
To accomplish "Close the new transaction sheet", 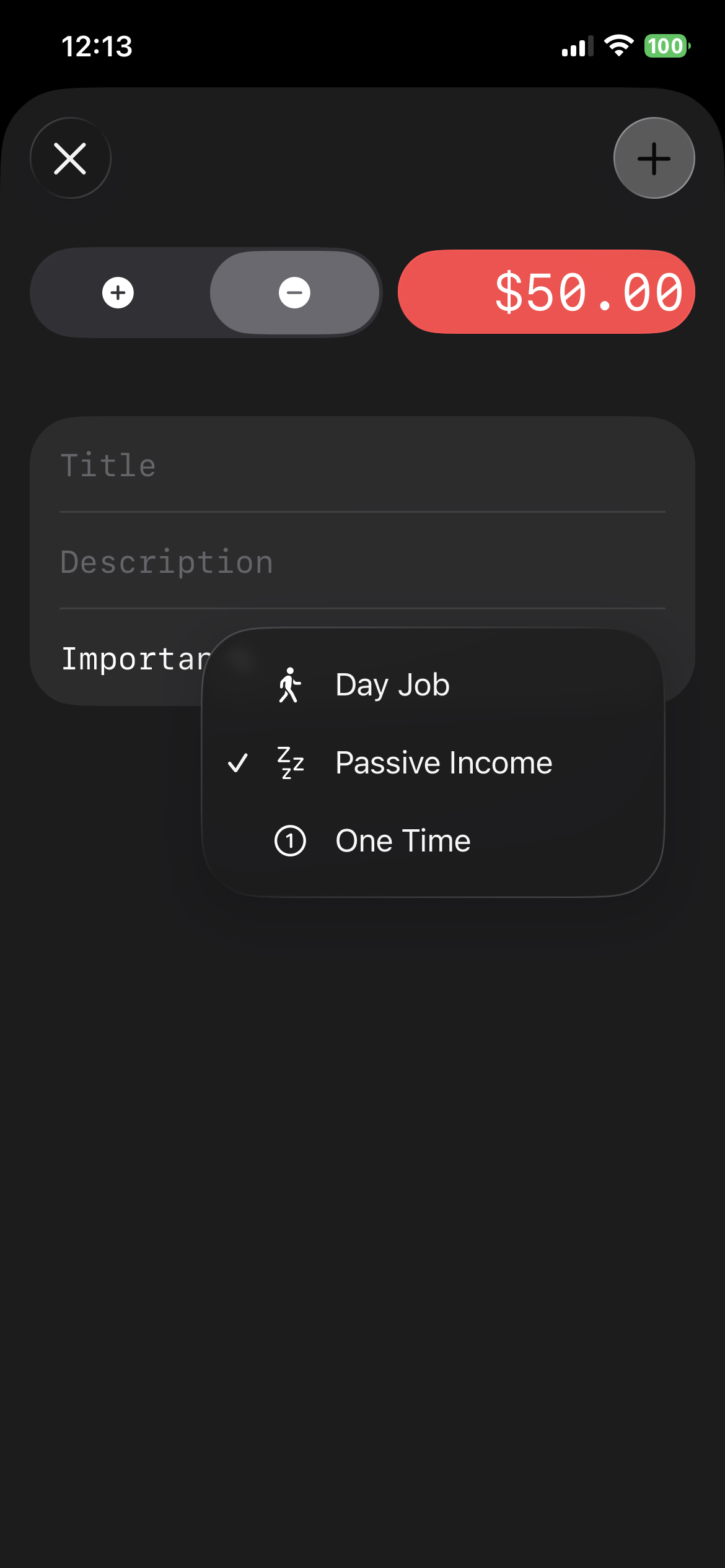I will point(70,158).
